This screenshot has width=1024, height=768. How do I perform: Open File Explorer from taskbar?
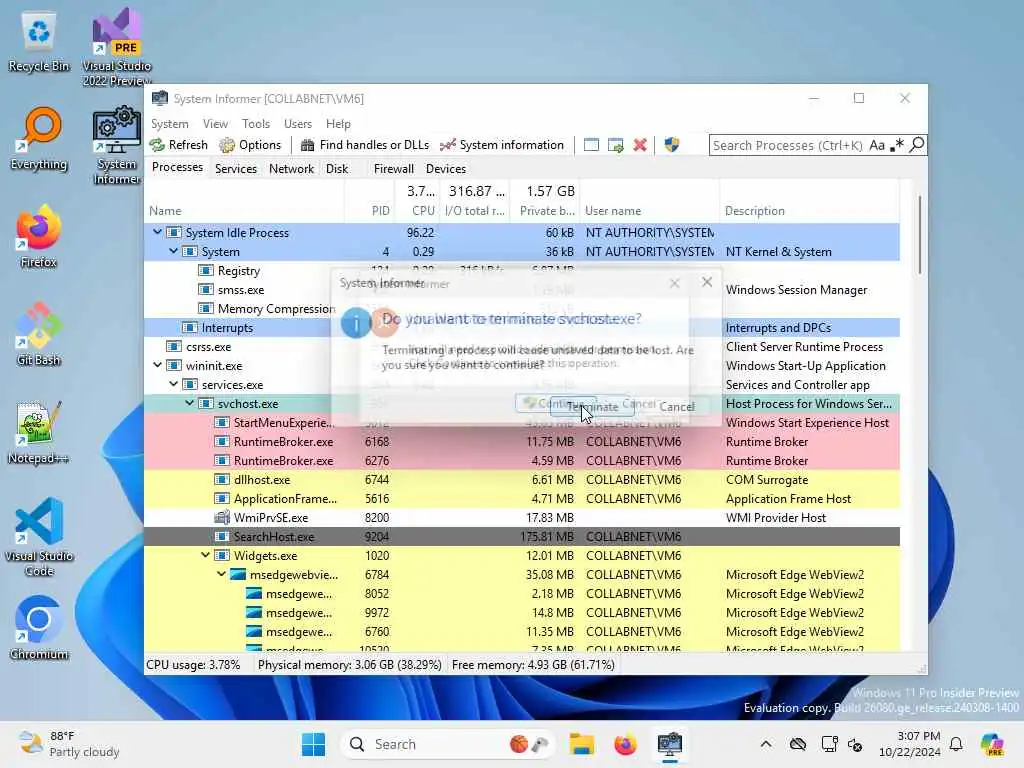pos(581,744)
